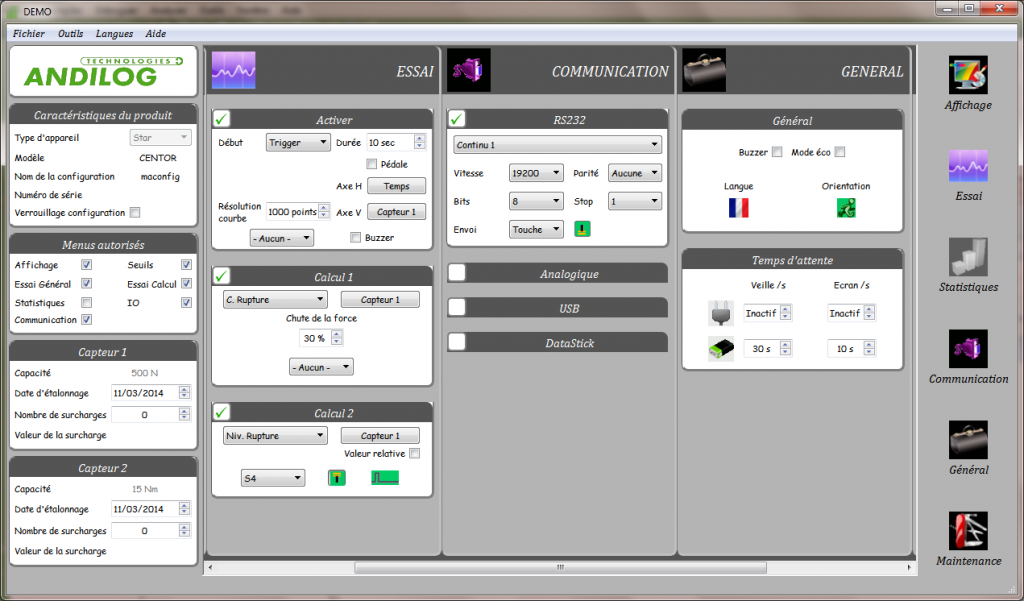Enable the Pédale checkbox

(x=372, y=164)
